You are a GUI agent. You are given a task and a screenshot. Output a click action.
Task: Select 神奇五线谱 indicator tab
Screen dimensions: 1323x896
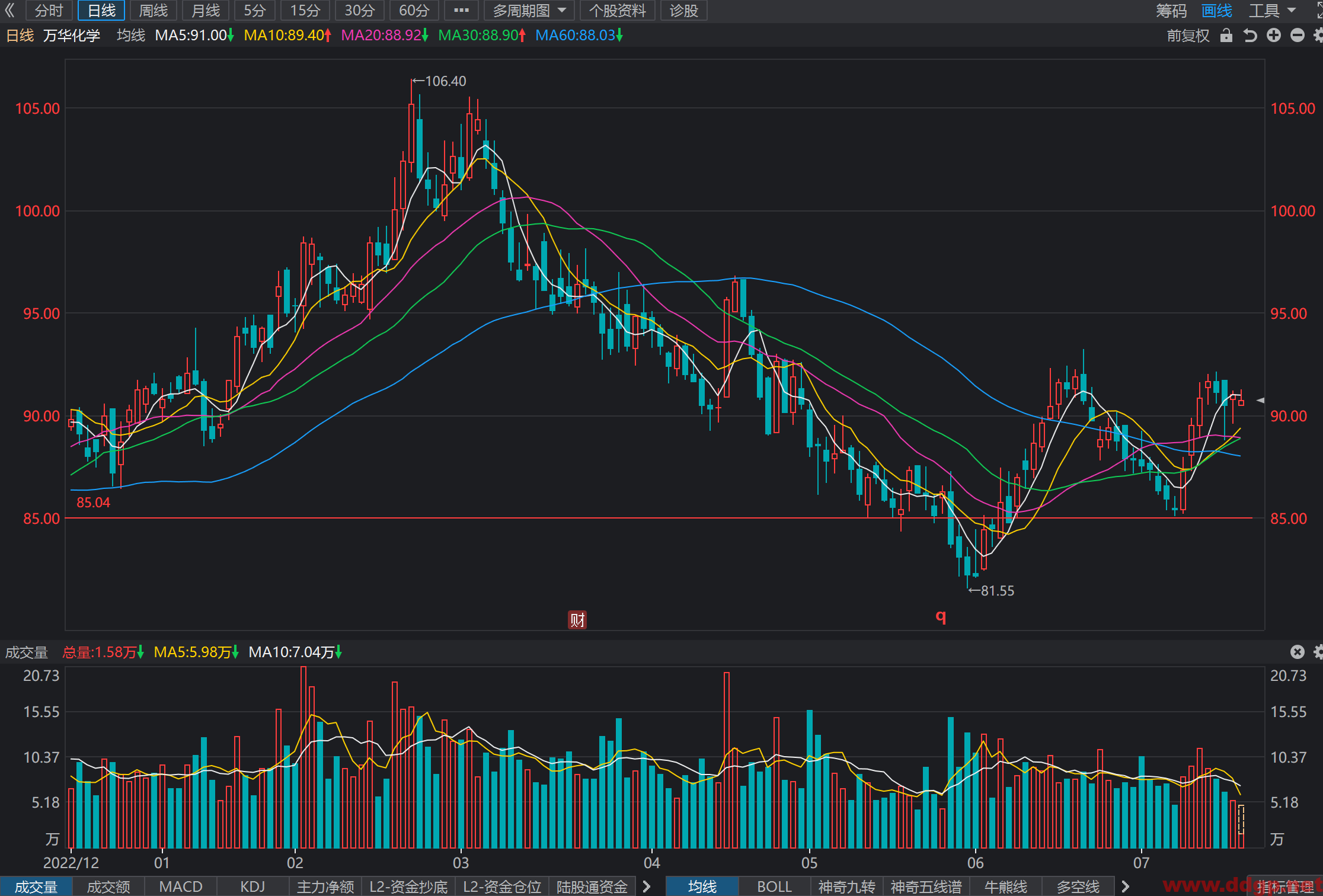(926, 887)
